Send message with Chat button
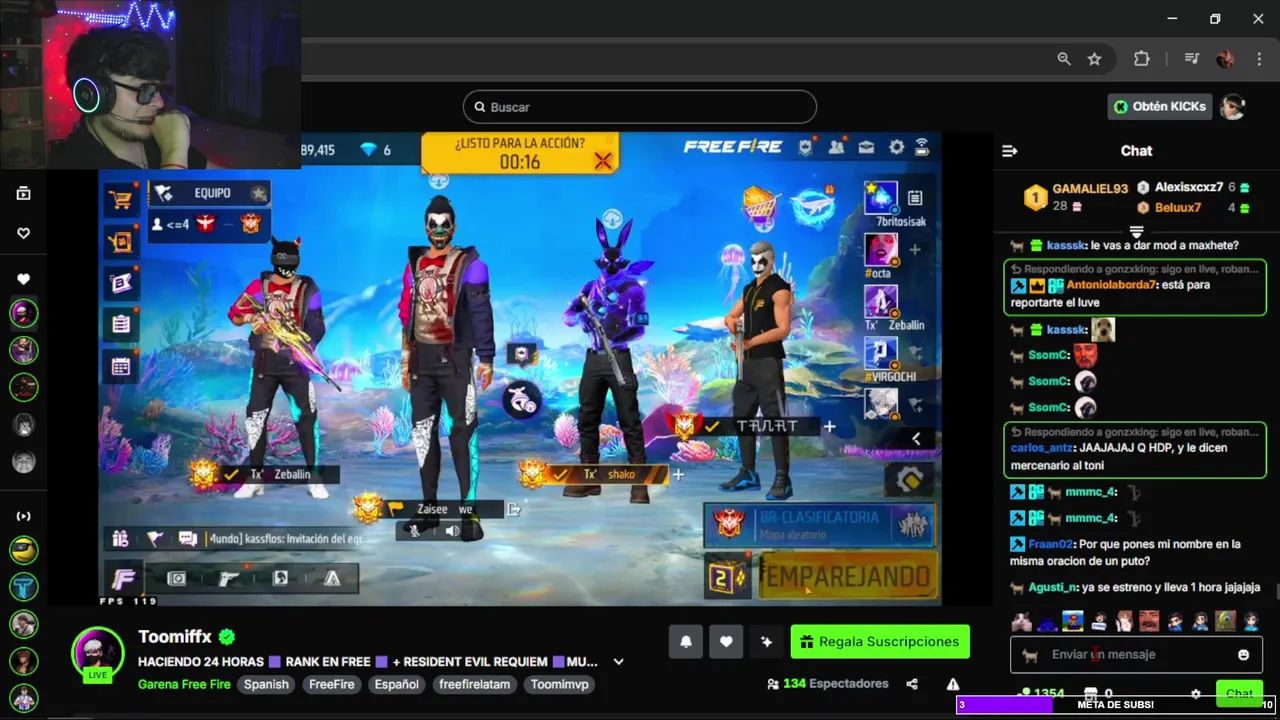1280x720 pixels. pyautogui.click(x=1239, y=693)
